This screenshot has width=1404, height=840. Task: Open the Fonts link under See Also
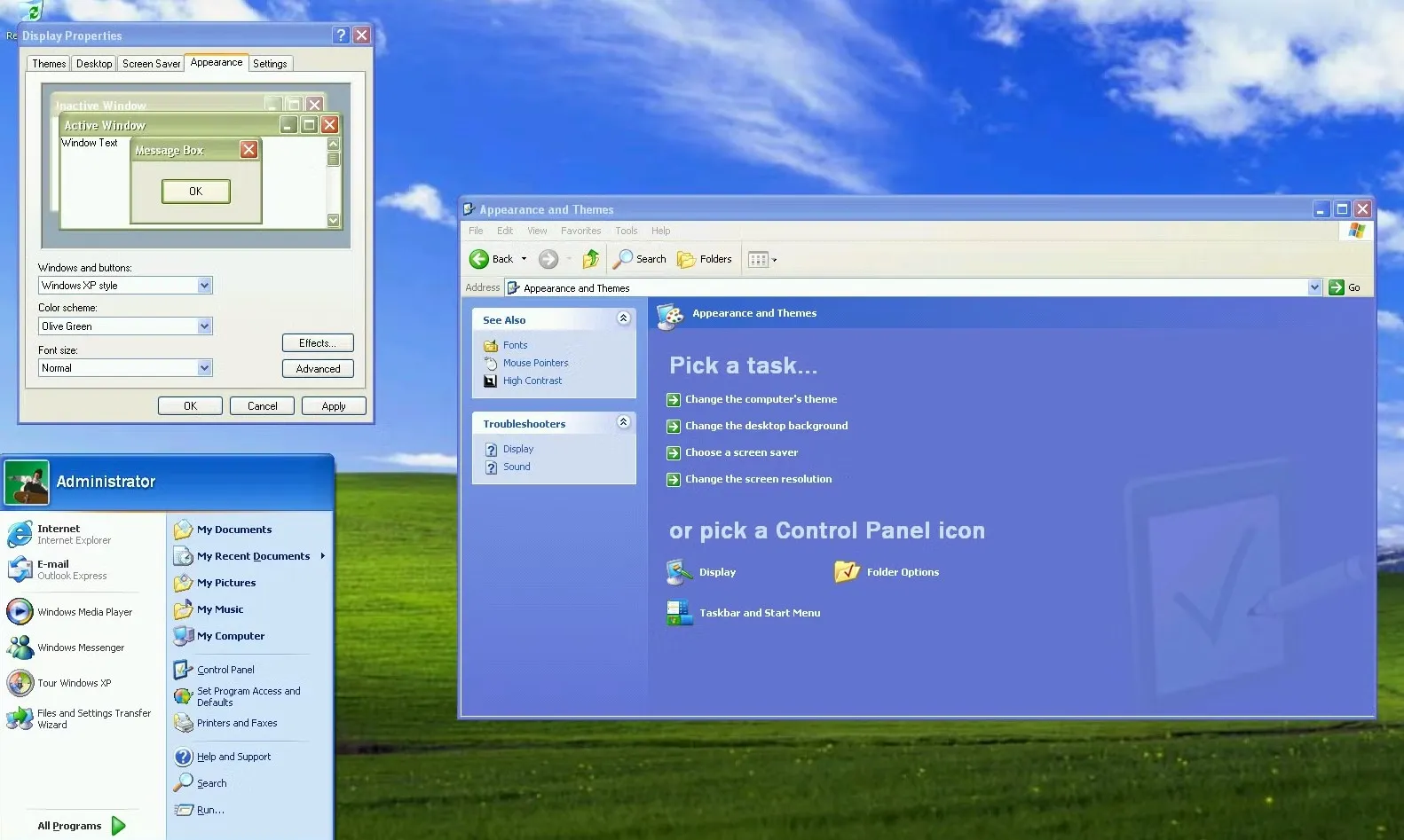515,345
